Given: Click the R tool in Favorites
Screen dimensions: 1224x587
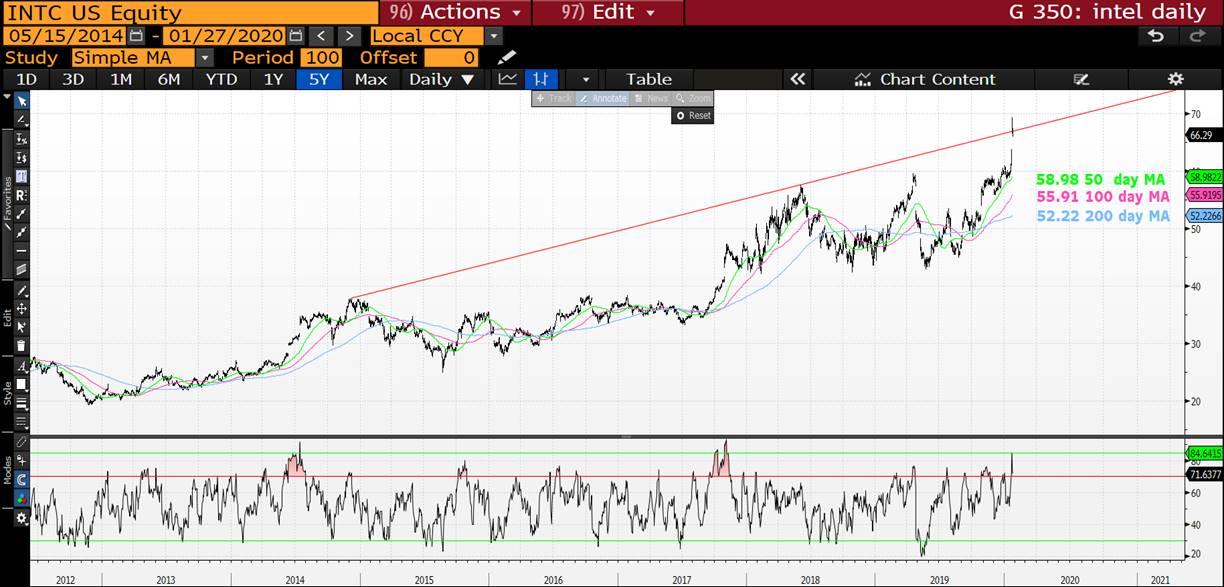Looking at the screenshot, I should point(21,195).
